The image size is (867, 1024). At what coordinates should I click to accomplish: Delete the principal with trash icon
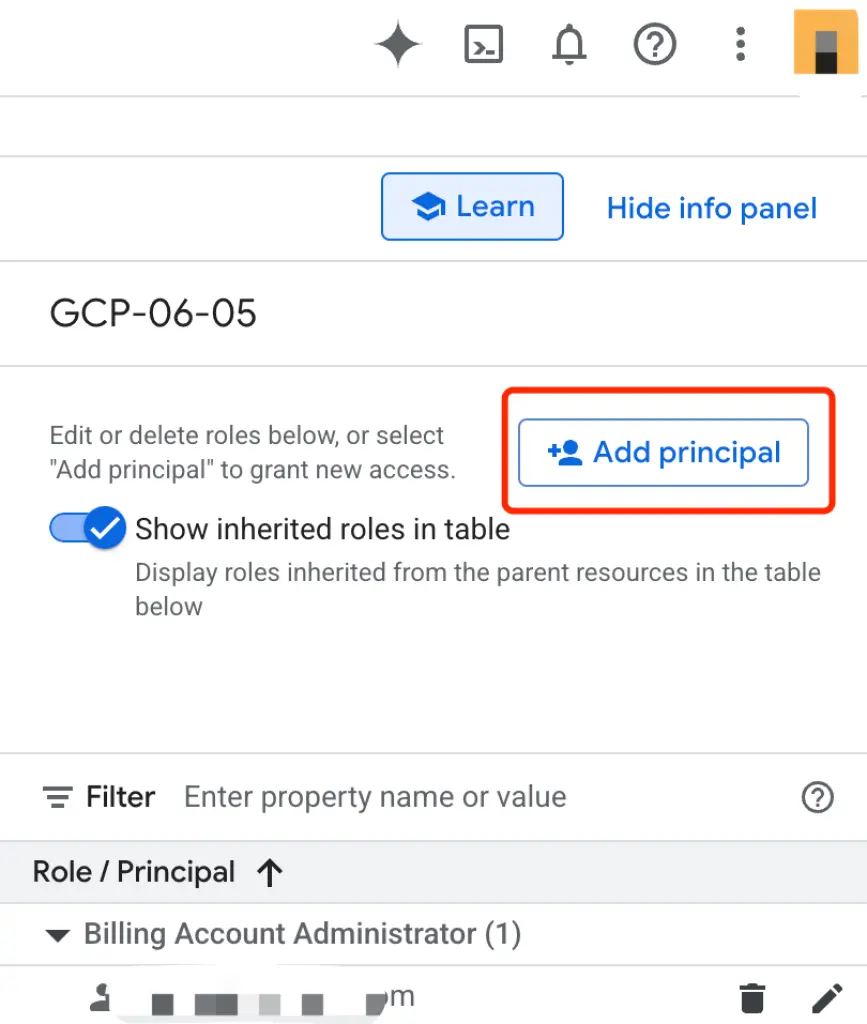752,997
